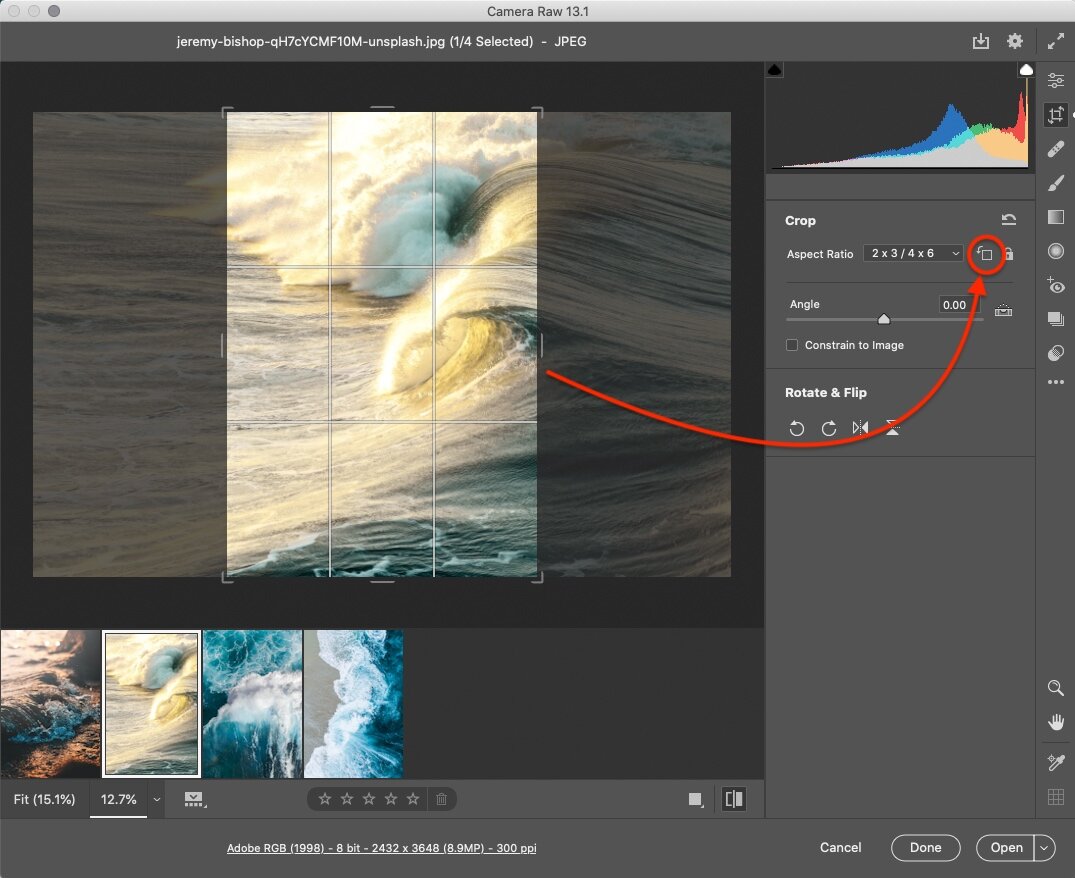Viewport: 1075px width, 878px height.
Task: Click Fit (15.1%) zoom option
Action: point(45,799)
